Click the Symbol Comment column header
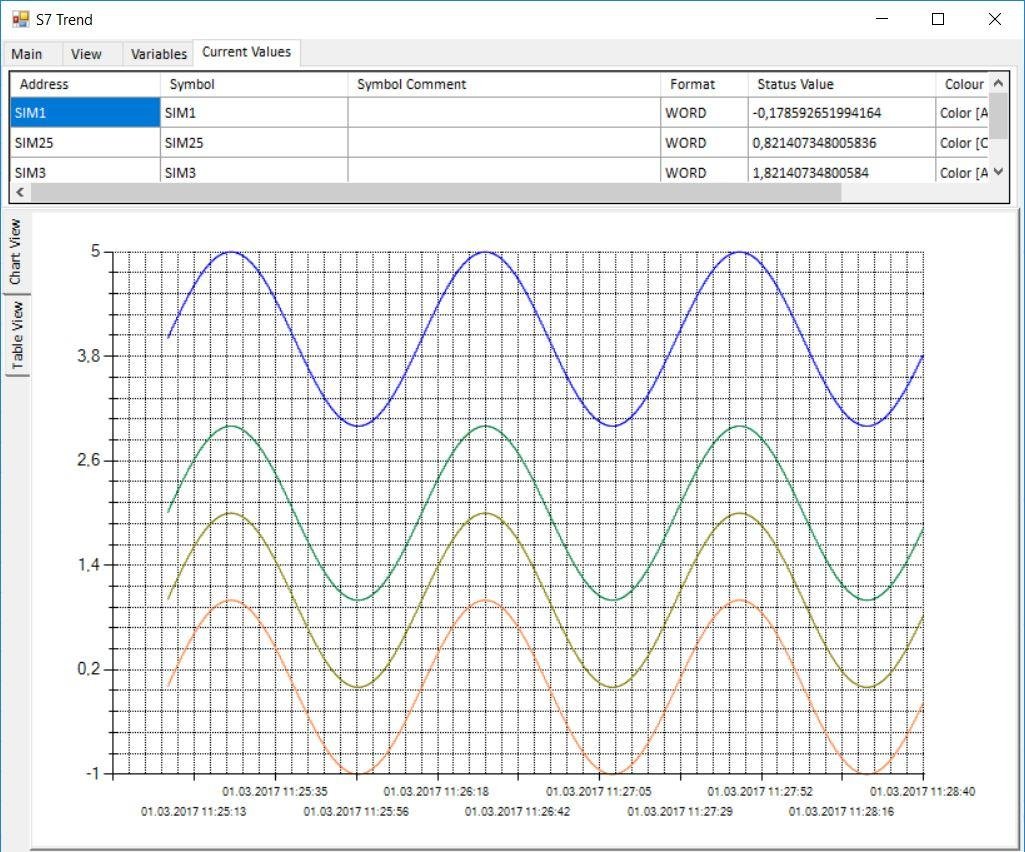The width and height of the screenshot is (1025, 852). tap(503, 85)
